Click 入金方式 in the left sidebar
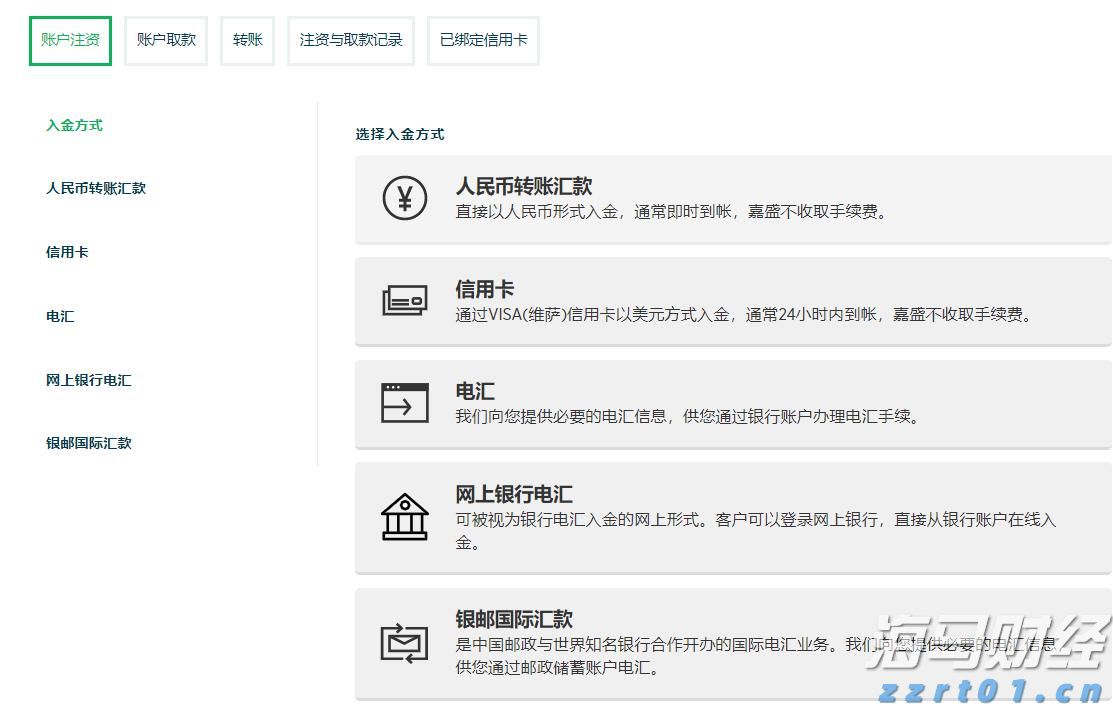The width and height of the screenshot is (1113, 707). (72, 125)
